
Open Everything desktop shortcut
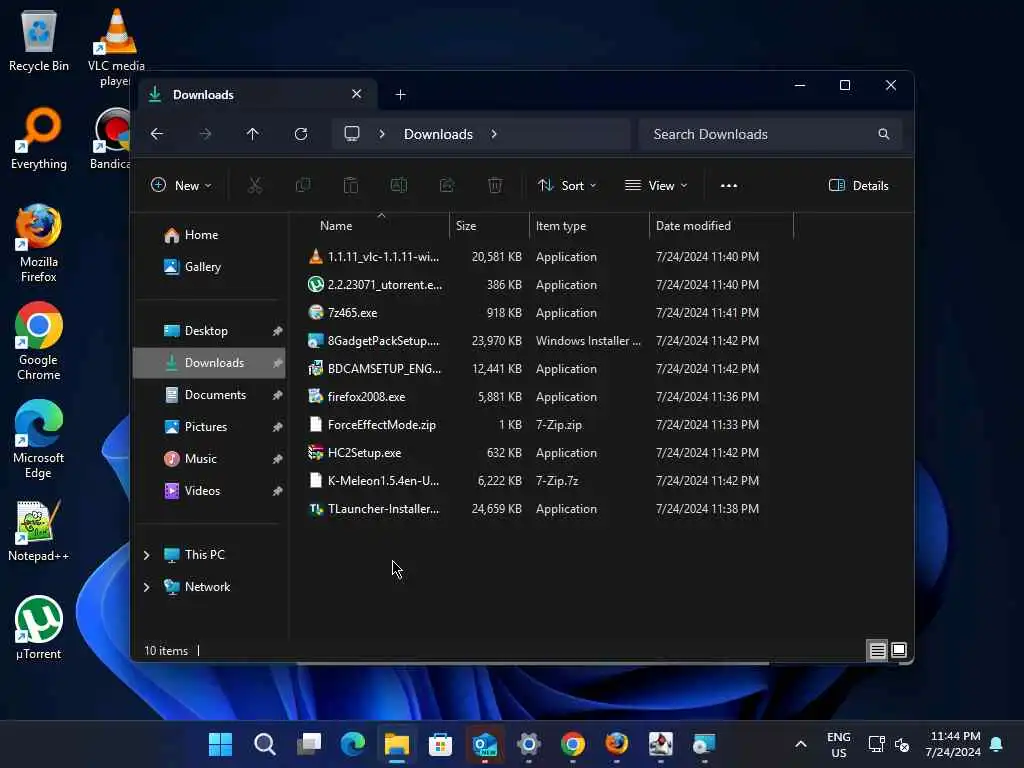[39, 138]
